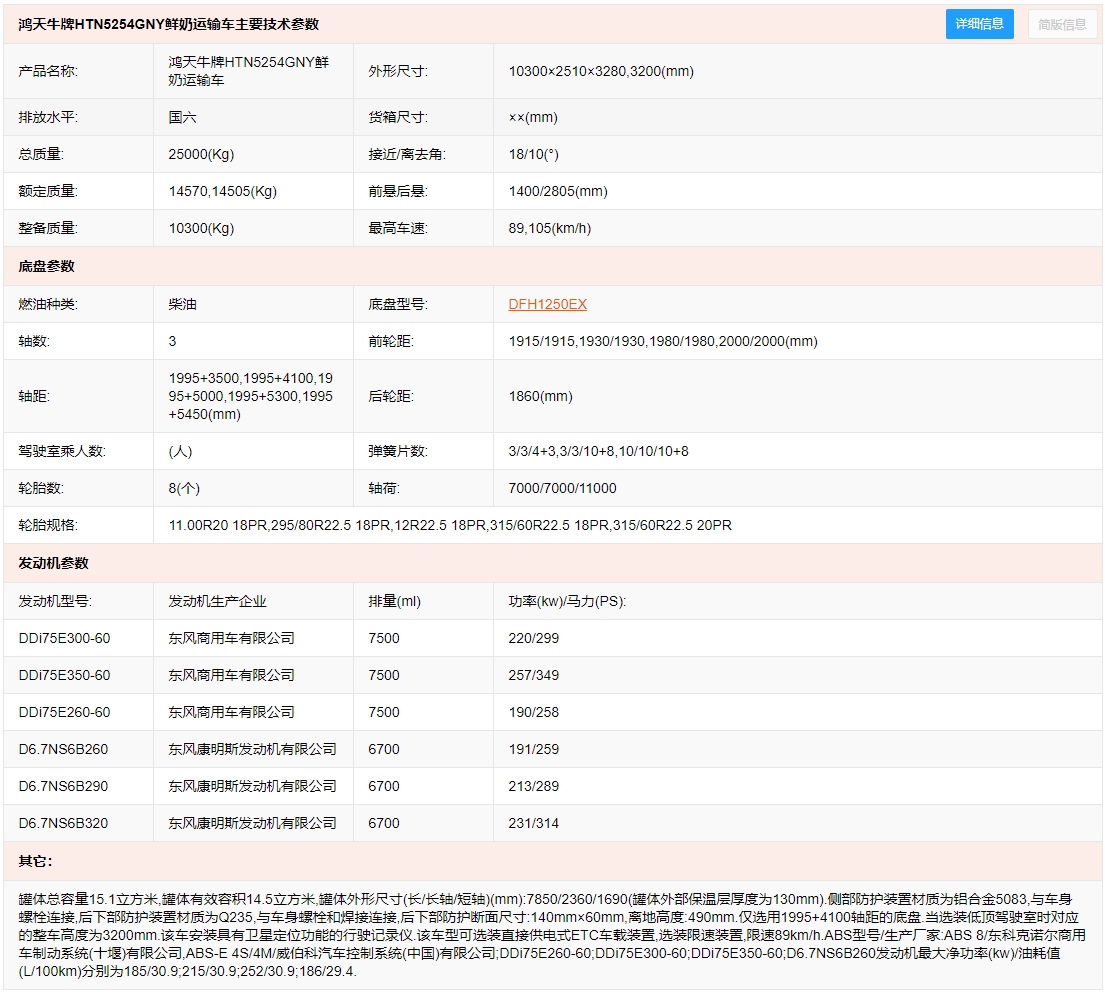Select the 燃油种类 value 柴油
This screenshot has height=992, width=1105.
(x=183, y=304)
